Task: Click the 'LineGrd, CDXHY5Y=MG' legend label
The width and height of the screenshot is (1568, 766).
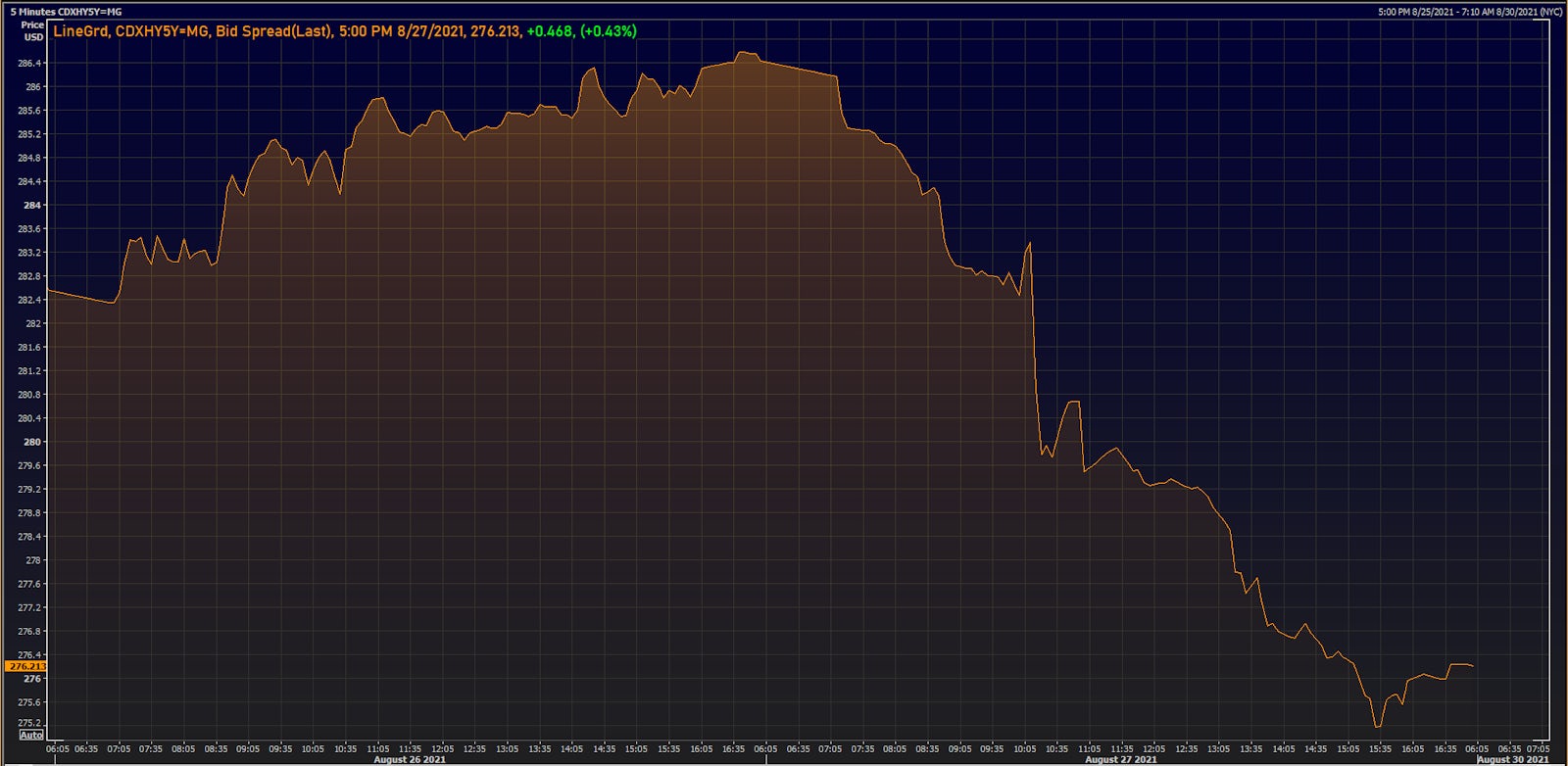Action: click(x=131, y=31)
